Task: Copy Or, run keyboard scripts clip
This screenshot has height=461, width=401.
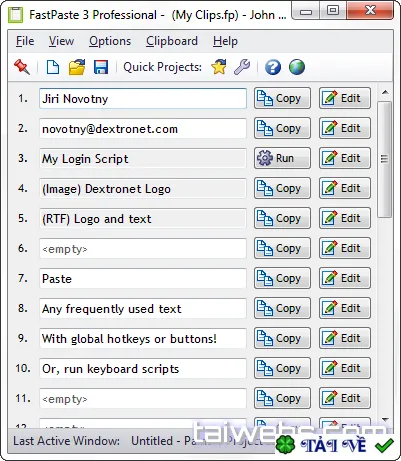Action: pos(282,368)
